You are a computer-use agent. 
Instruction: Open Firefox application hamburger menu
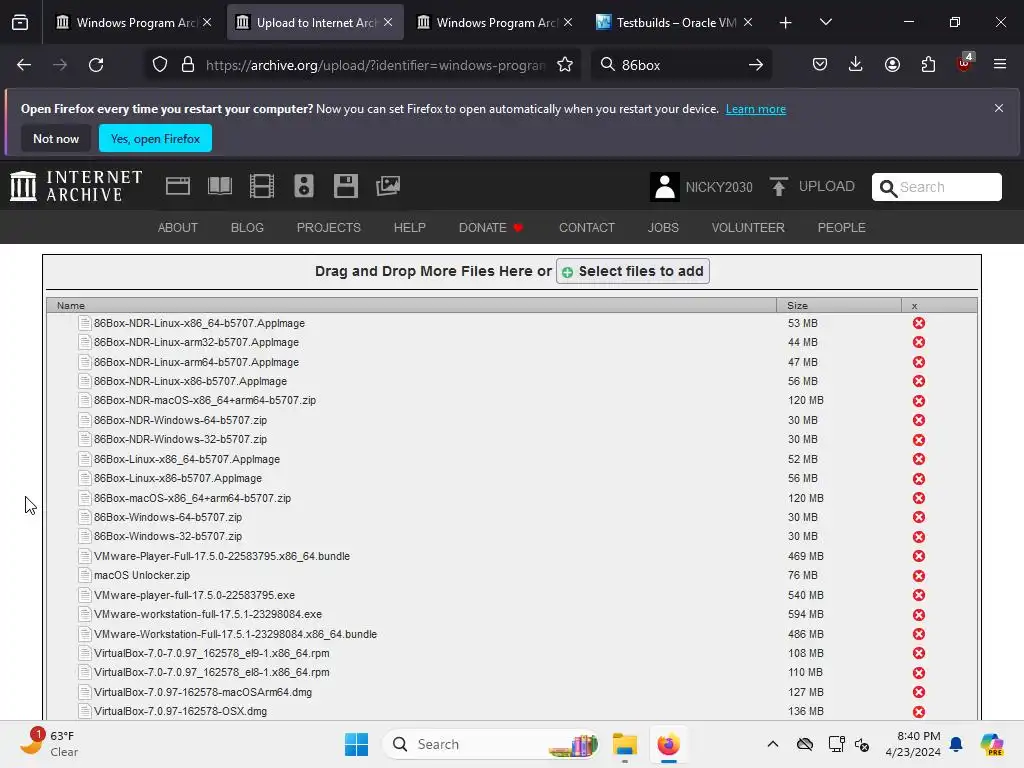1000,65
